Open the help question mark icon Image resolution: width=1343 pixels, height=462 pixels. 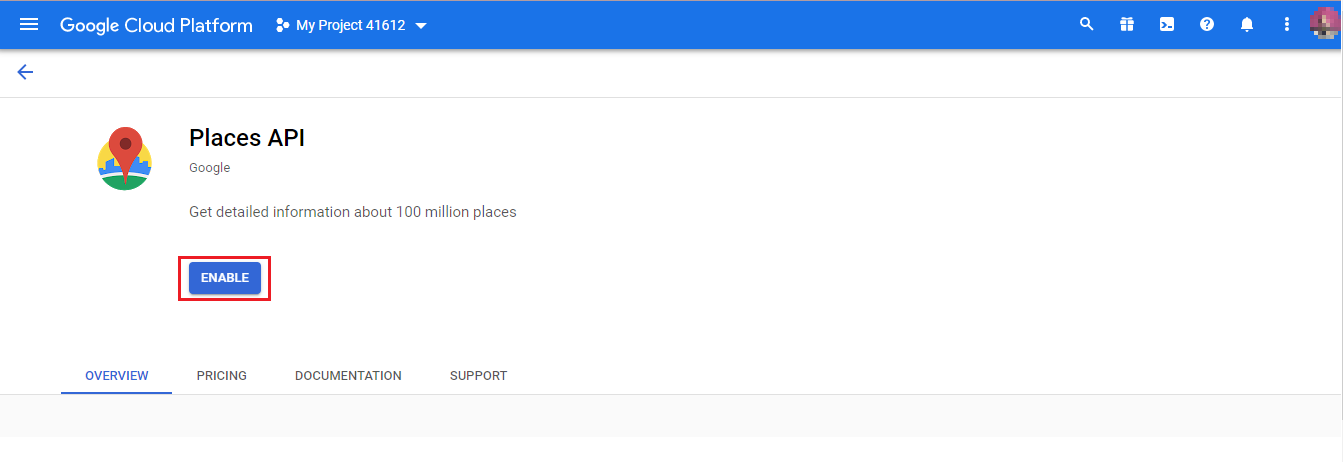(1207, 25)
